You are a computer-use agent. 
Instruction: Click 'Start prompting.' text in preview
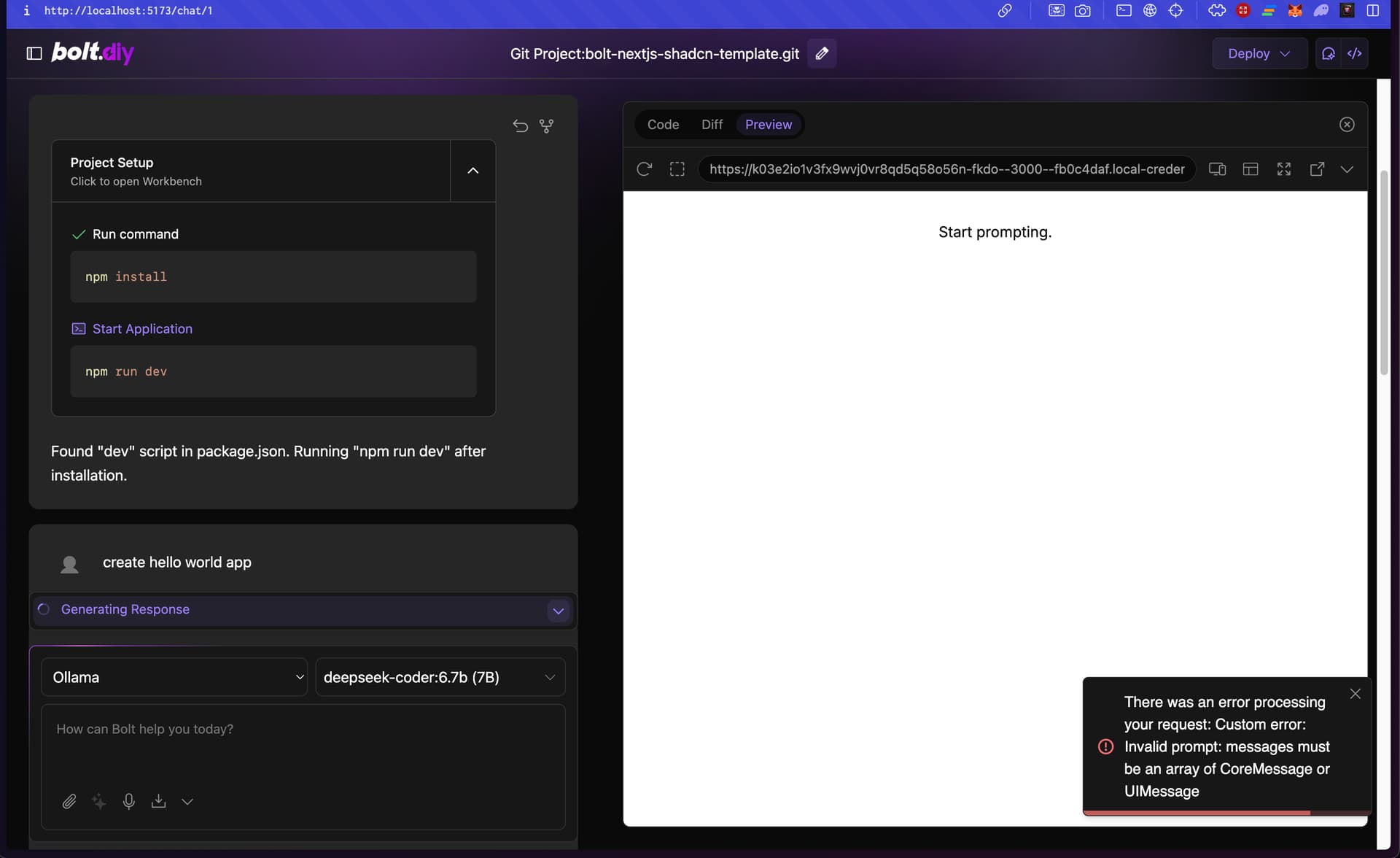(995, 232)
